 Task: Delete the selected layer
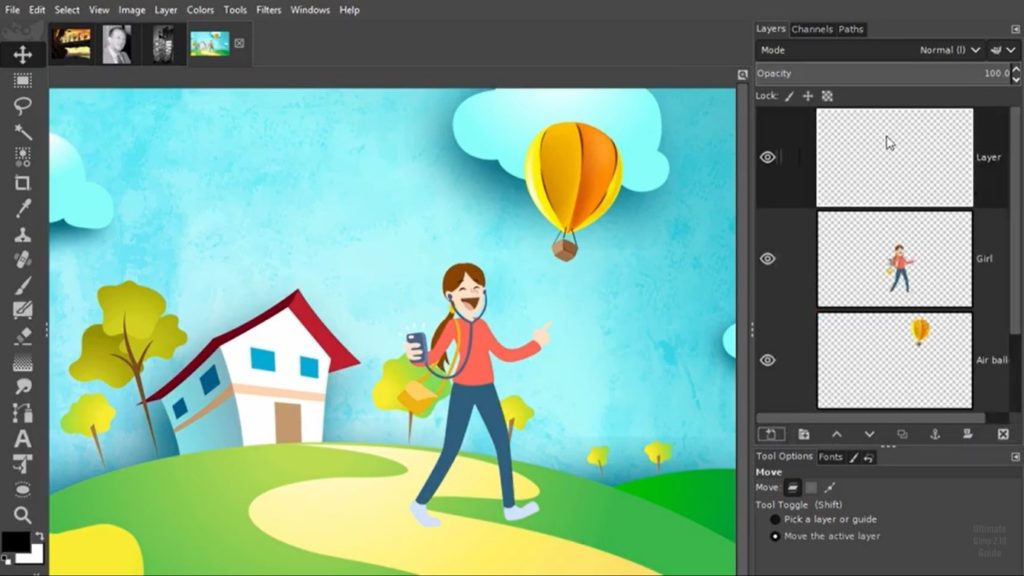point(1003,433)
